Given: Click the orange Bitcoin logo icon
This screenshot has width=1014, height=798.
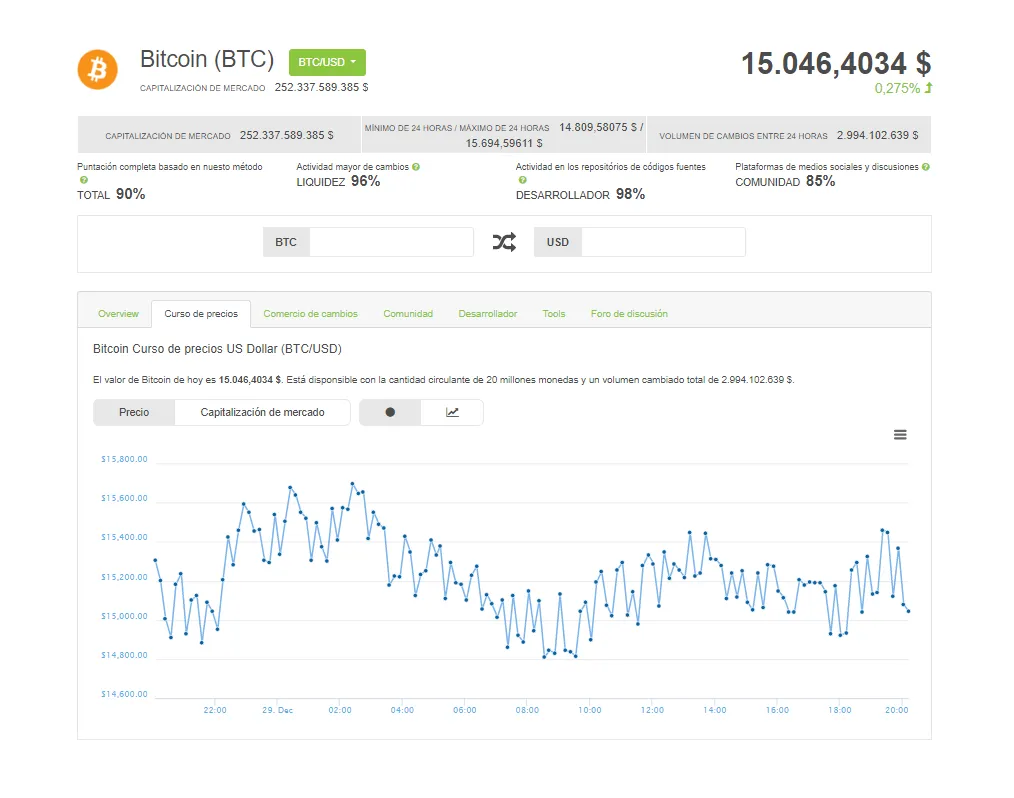Looking at the screenshot, I should point(98,69).
